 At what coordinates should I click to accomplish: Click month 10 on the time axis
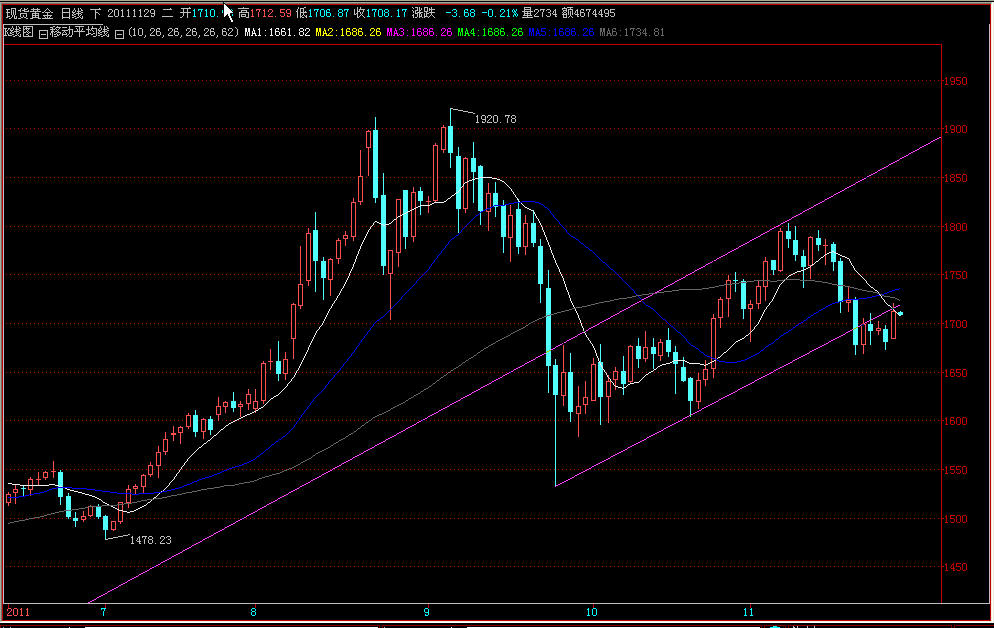pyautogui.click(x=591, y=612)
